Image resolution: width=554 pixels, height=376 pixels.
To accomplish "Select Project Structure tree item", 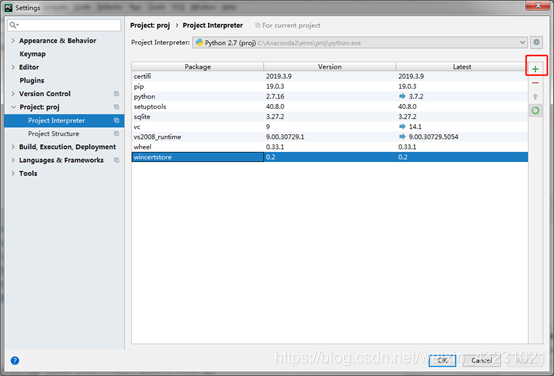I will [54, 134].
